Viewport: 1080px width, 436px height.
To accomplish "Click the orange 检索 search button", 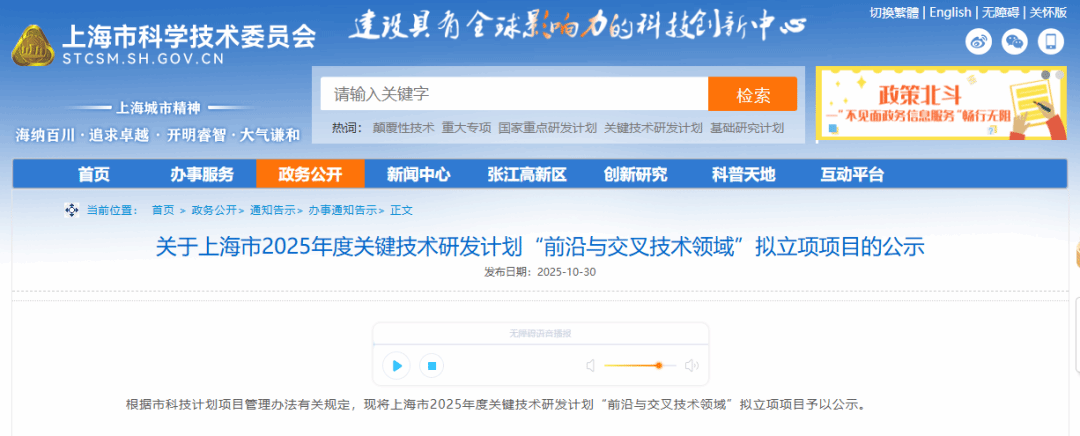I will coord(753,94).
